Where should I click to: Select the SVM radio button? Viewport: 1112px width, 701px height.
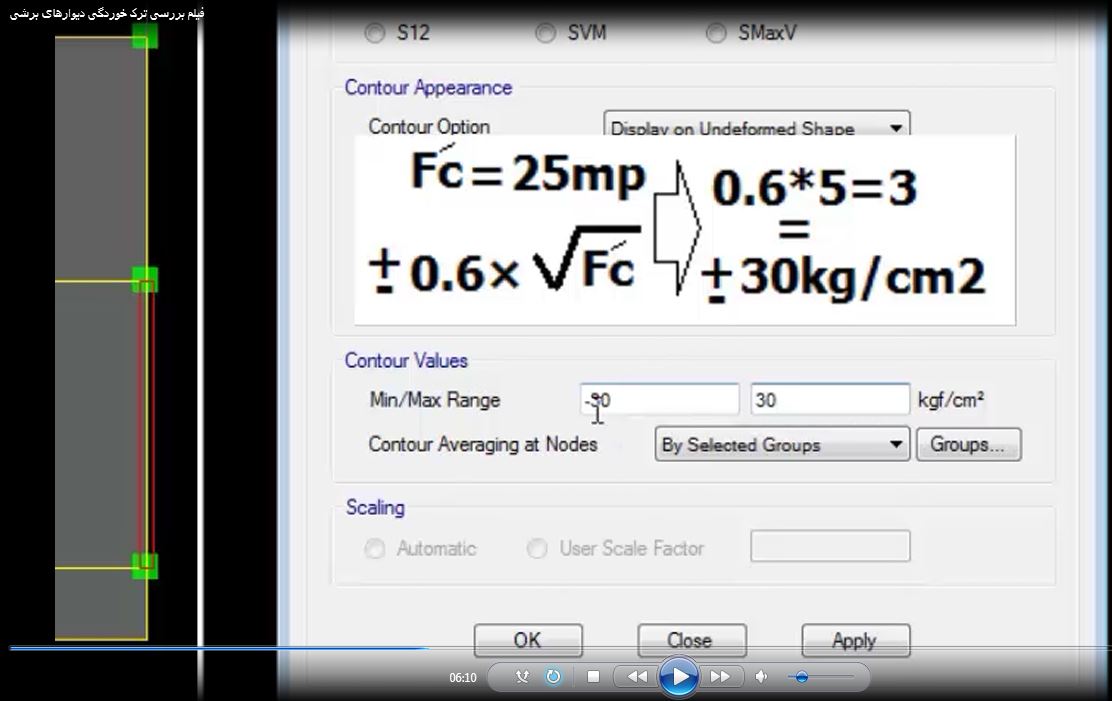545,34
